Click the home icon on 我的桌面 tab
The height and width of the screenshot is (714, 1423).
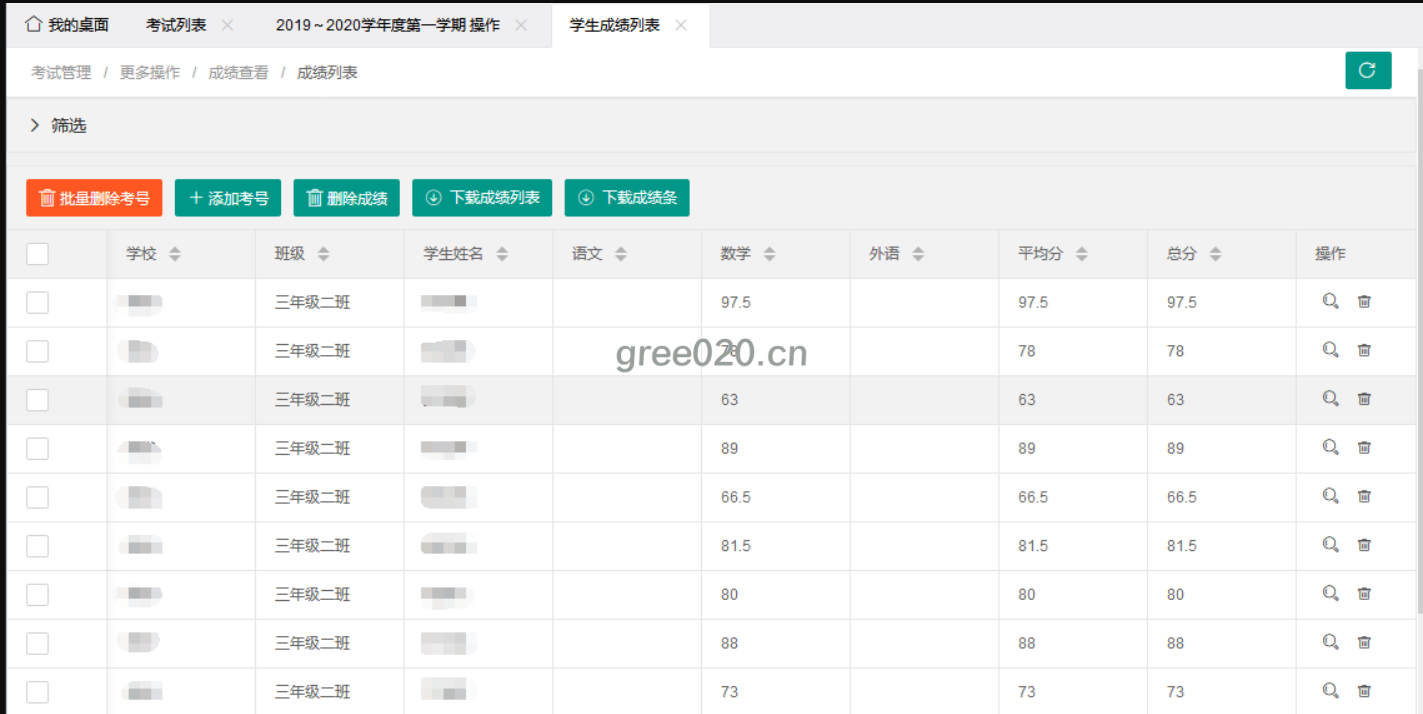[x=33, y=25]
